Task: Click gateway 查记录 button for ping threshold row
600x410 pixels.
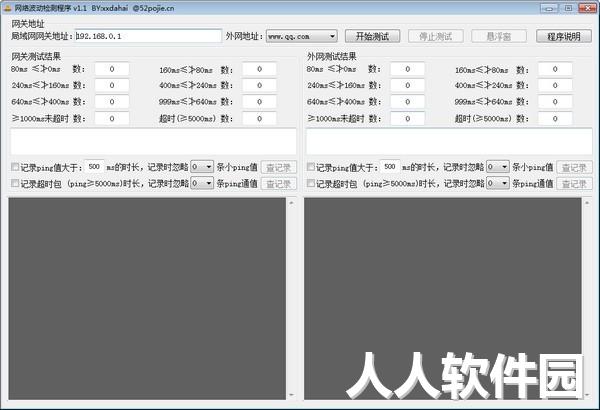Action: pyautogui.click(x=279, y=167)
